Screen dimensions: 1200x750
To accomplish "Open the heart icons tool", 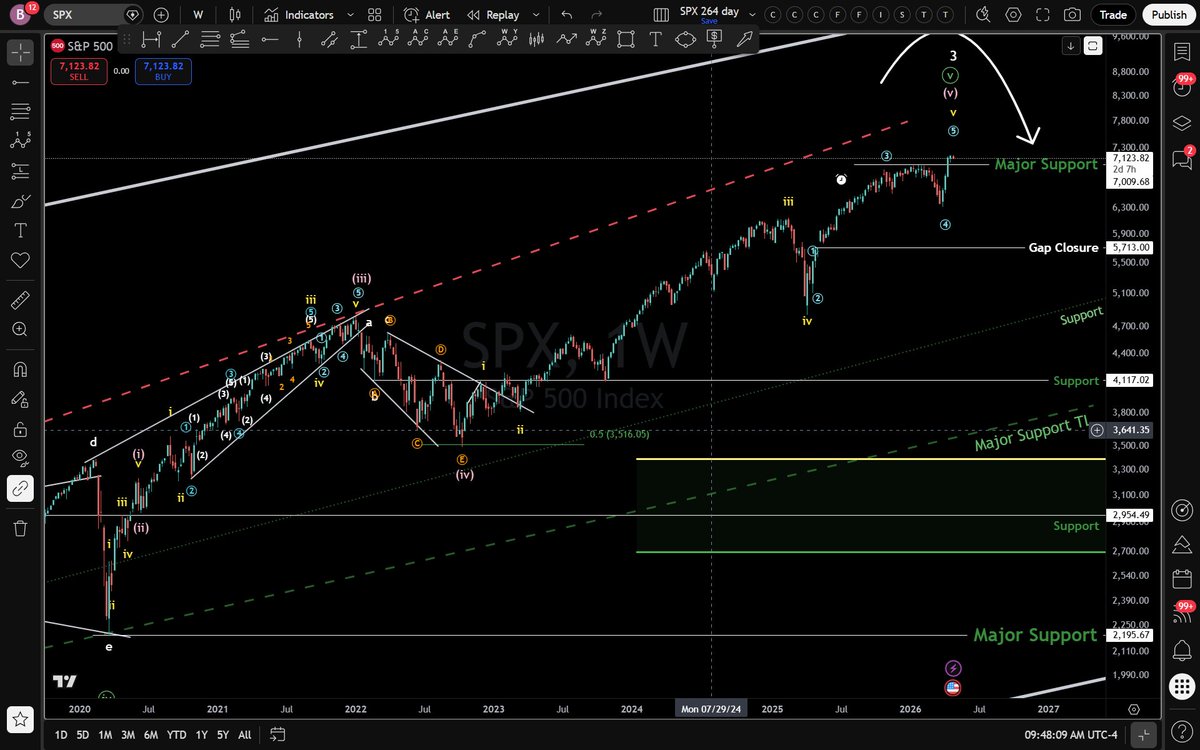I will (22, 260).
